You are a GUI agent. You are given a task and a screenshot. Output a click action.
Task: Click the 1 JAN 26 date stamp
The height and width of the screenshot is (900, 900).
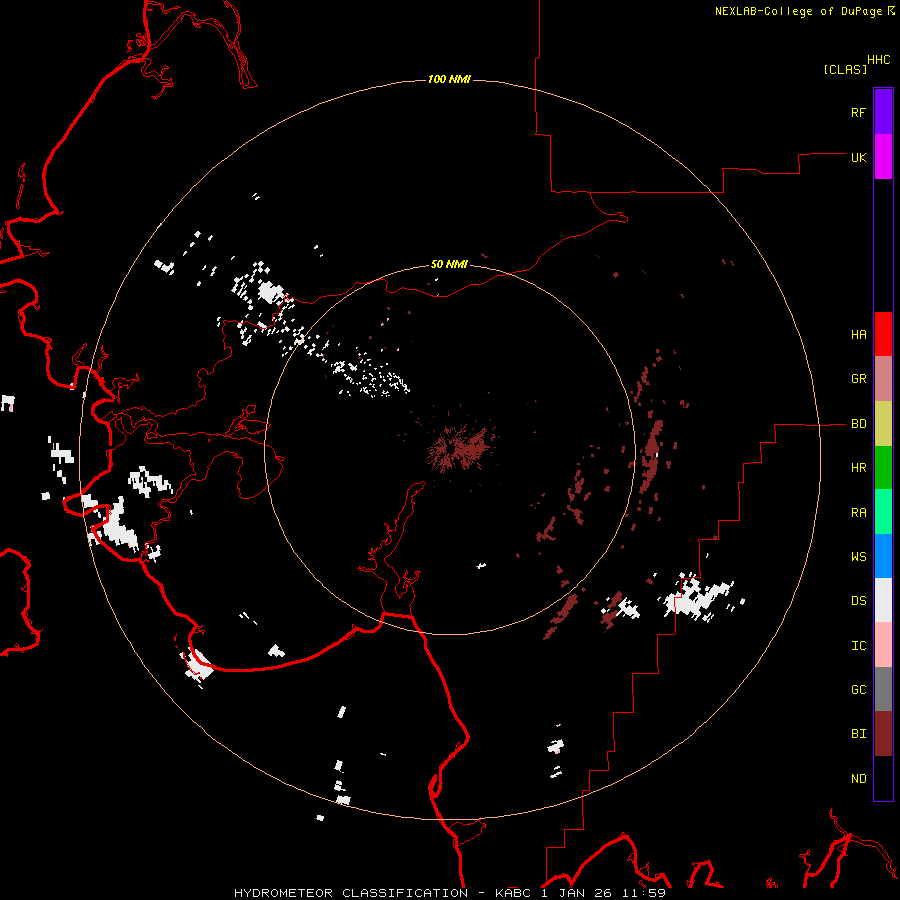576,893
